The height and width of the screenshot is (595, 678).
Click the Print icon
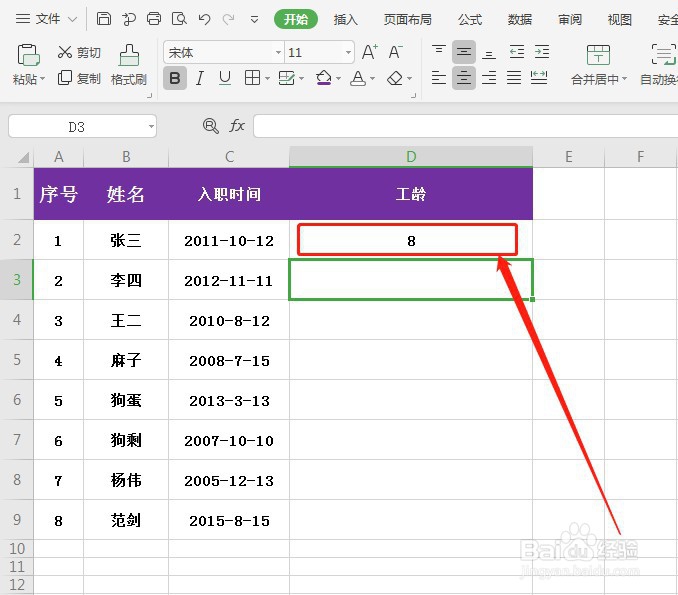coord(154,19)
